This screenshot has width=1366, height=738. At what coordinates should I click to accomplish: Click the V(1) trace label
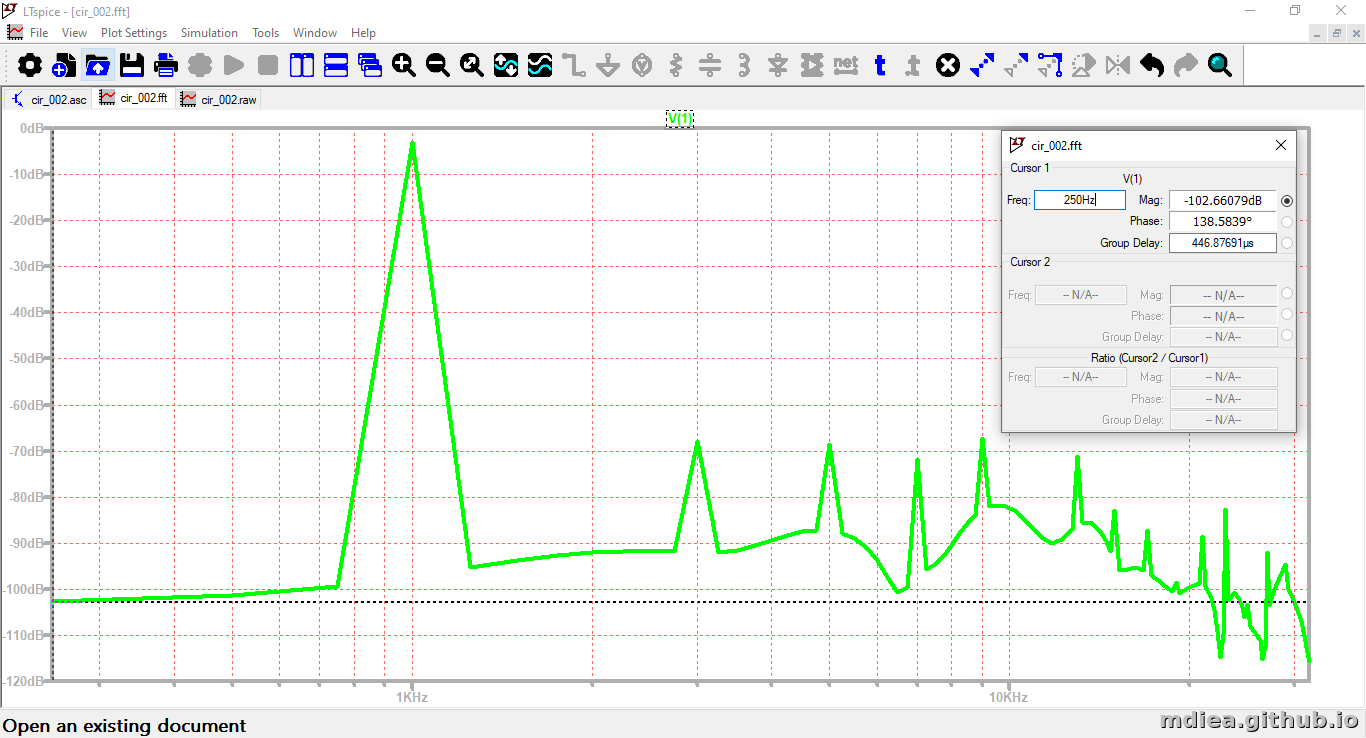(x=680, y=119)
